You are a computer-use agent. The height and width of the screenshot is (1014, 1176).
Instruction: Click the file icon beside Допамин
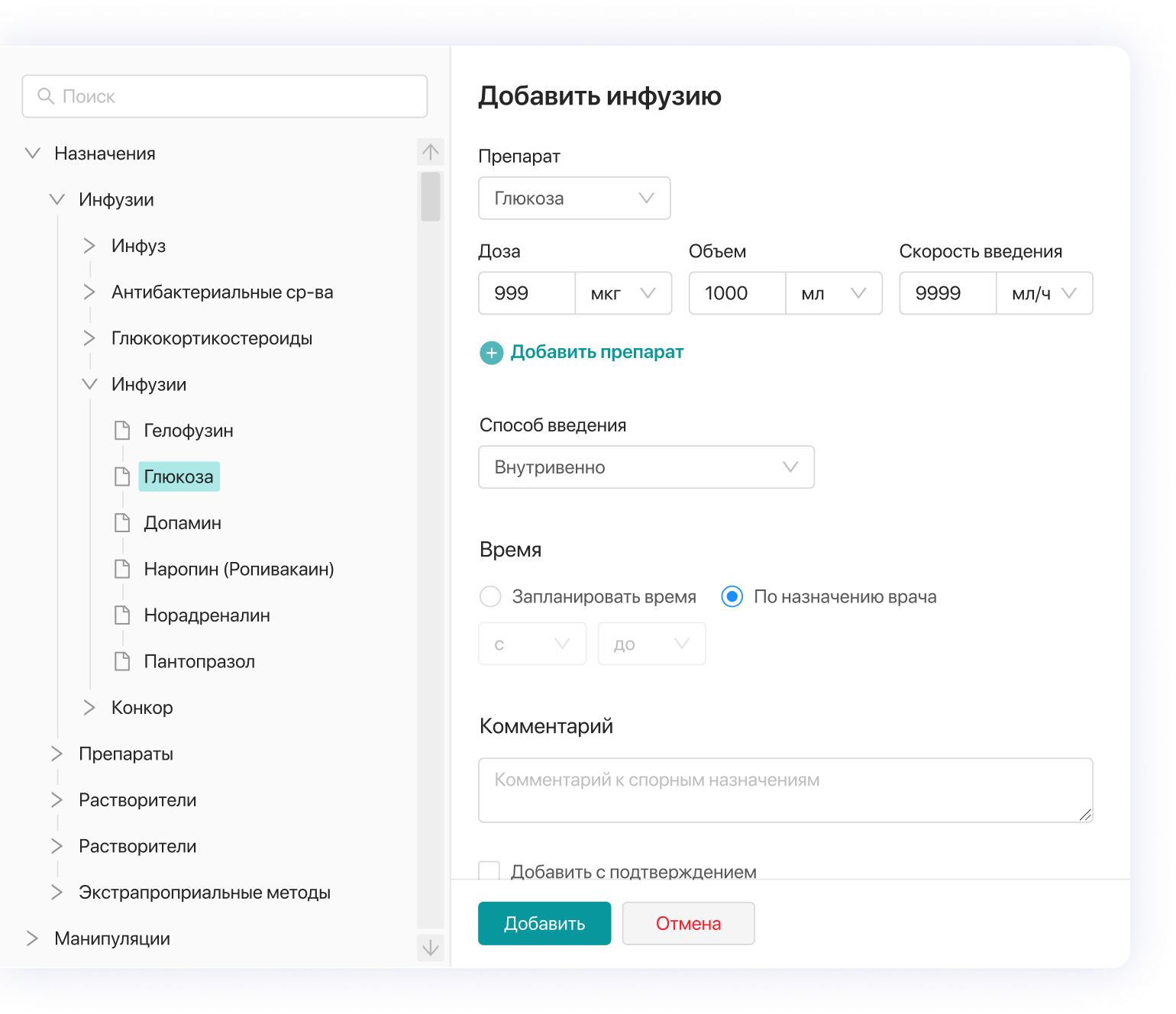pyautogui.click(x=122, y=523)
